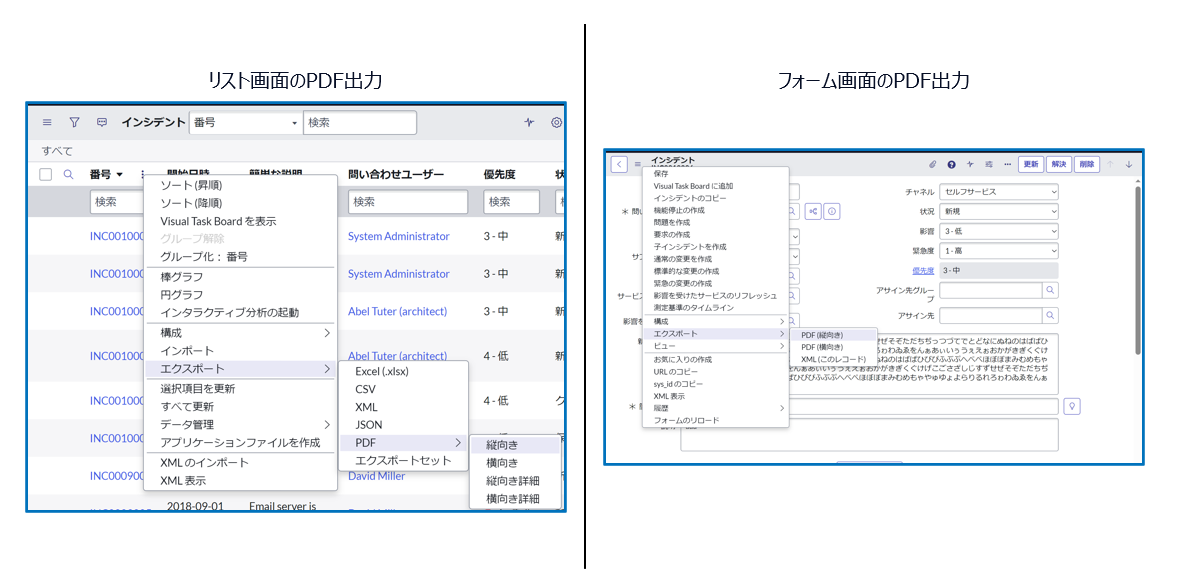The width and height of the screenshot is (1177, 573).
Task: Choose インシデントのコピー menu item
Action: (x=690, y=198)
